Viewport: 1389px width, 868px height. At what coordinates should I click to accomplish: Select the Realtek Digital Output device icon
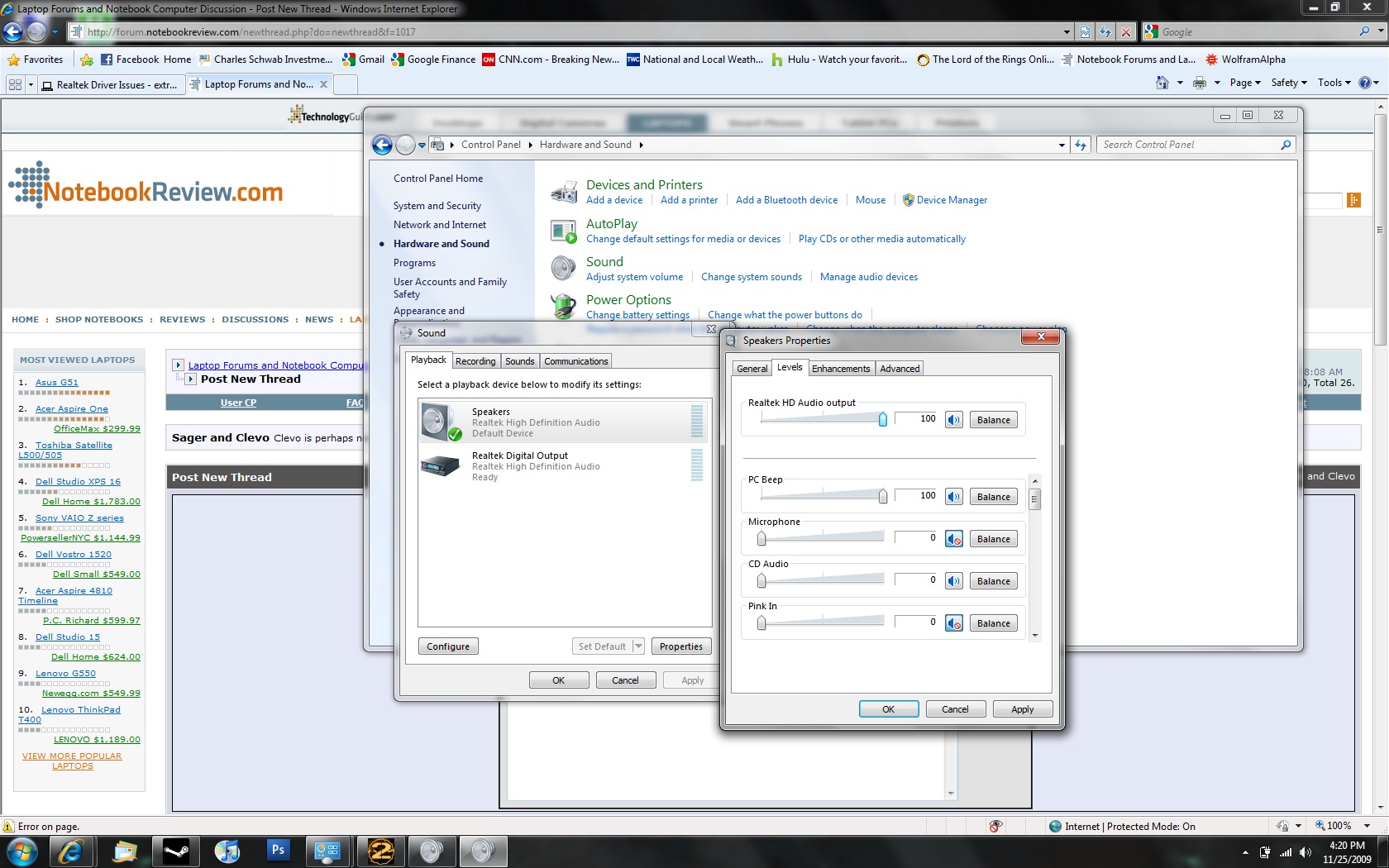pos(439,466)
